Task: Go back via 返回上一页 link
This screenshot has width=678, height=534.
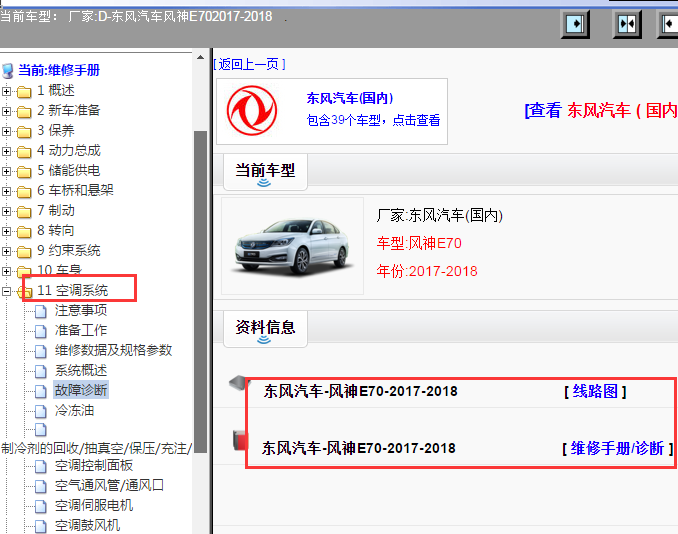Action: (249, 64)
